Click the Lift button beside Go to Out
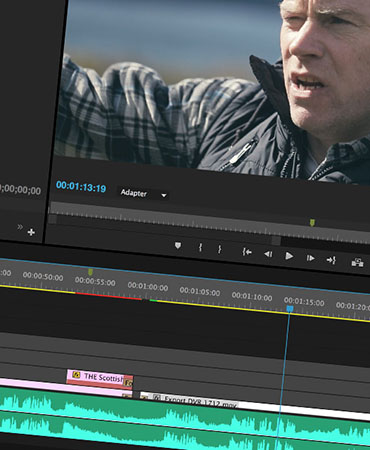The width and height of the screenshot is (370, 450). [x=357, y=262]
